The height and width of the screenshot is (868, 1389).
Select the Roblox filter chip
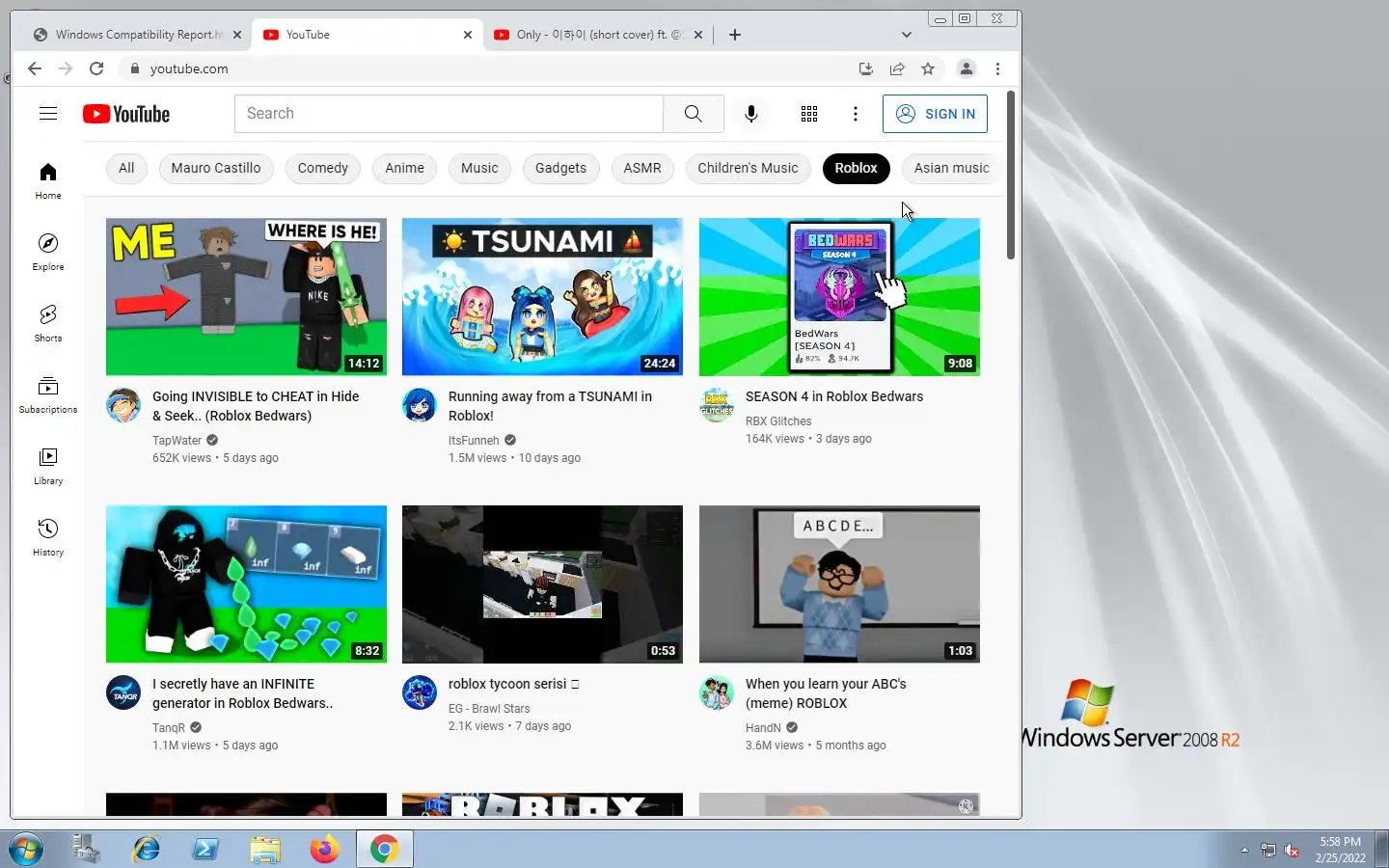click(856, 168)
